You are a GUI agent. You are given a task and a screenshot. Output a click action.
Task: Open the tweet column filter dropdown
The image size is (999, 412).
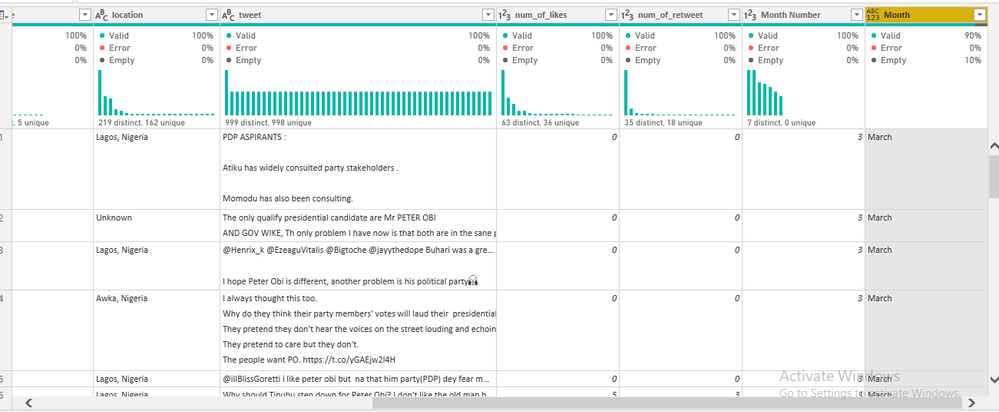point(488,15)
